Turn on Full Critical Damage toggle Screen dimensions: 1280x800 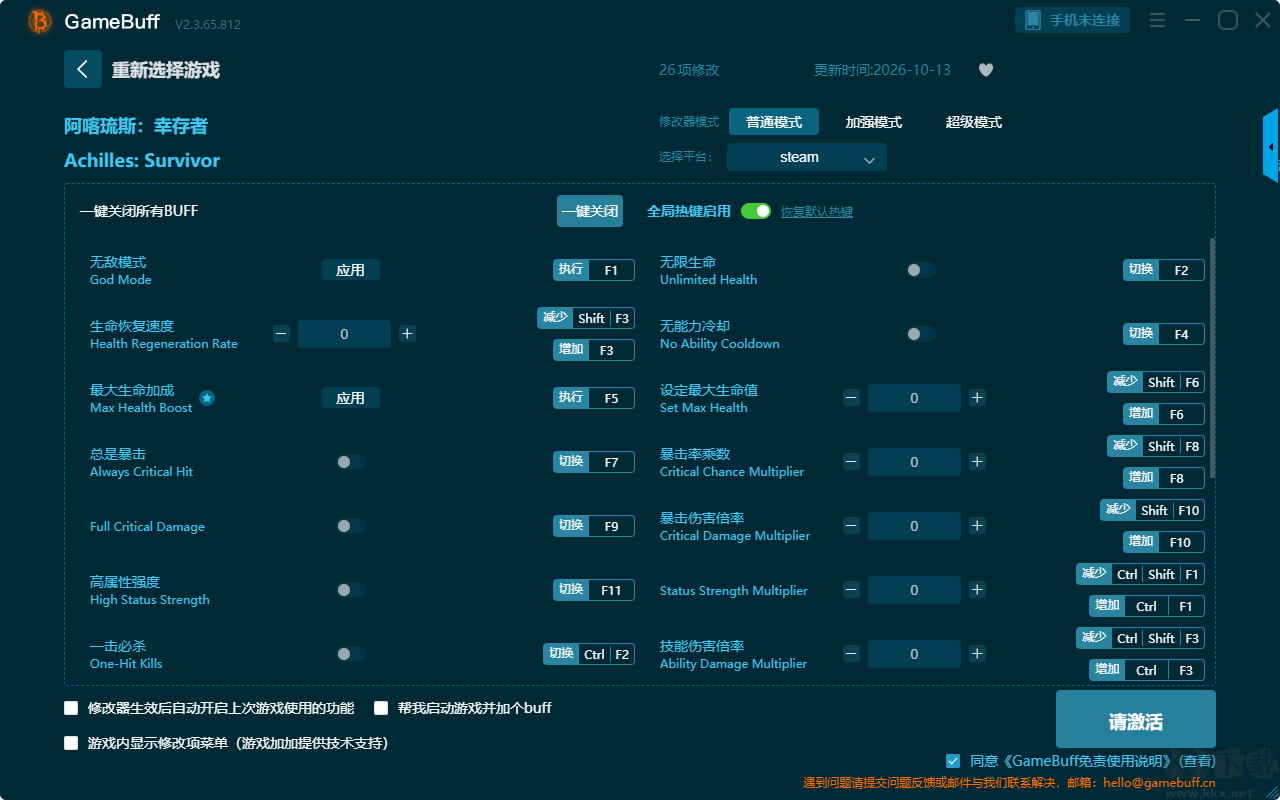350,526
